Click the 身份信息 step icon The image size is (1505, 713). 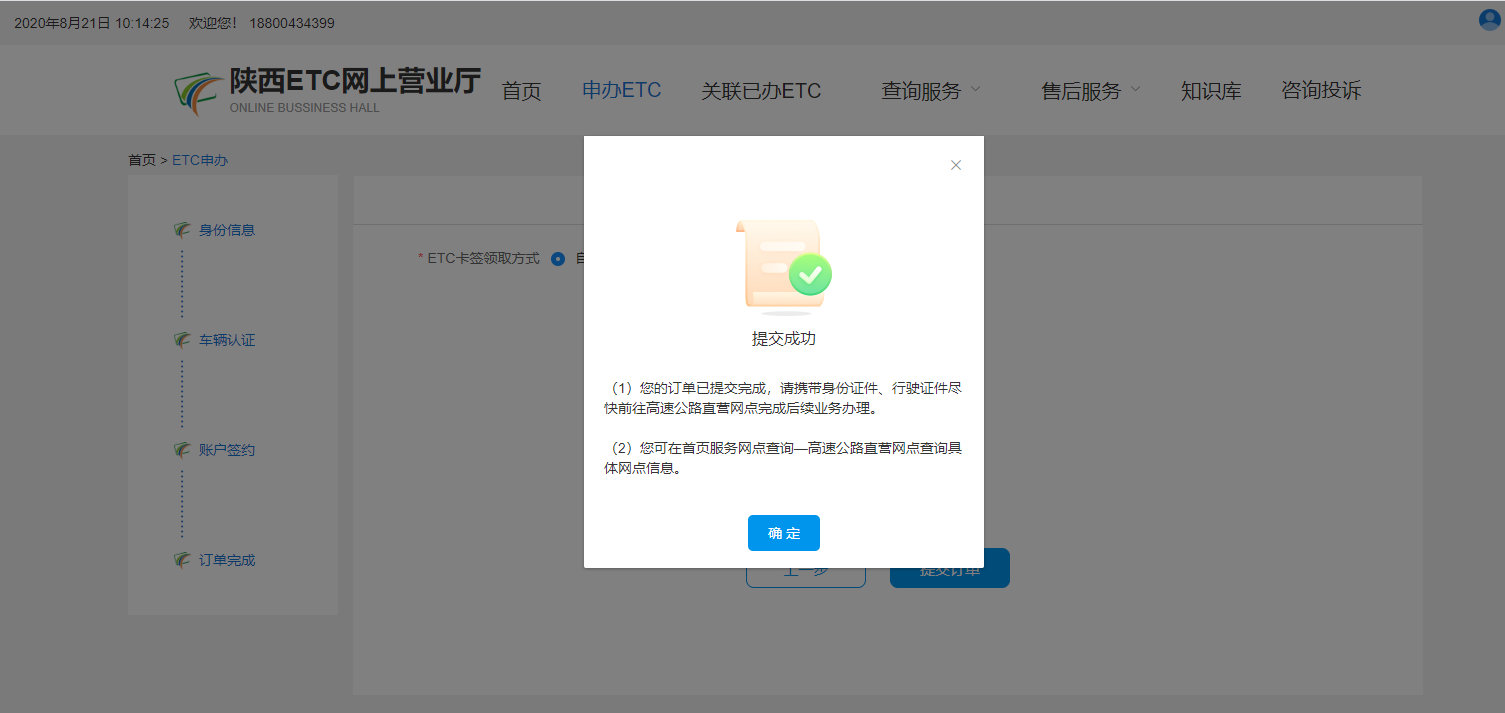tap(181, 230)
